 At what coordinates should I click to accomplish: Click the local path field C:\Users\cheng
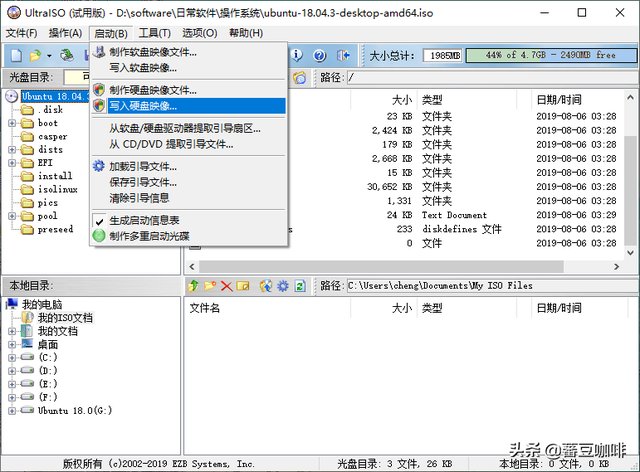point(492,286)
